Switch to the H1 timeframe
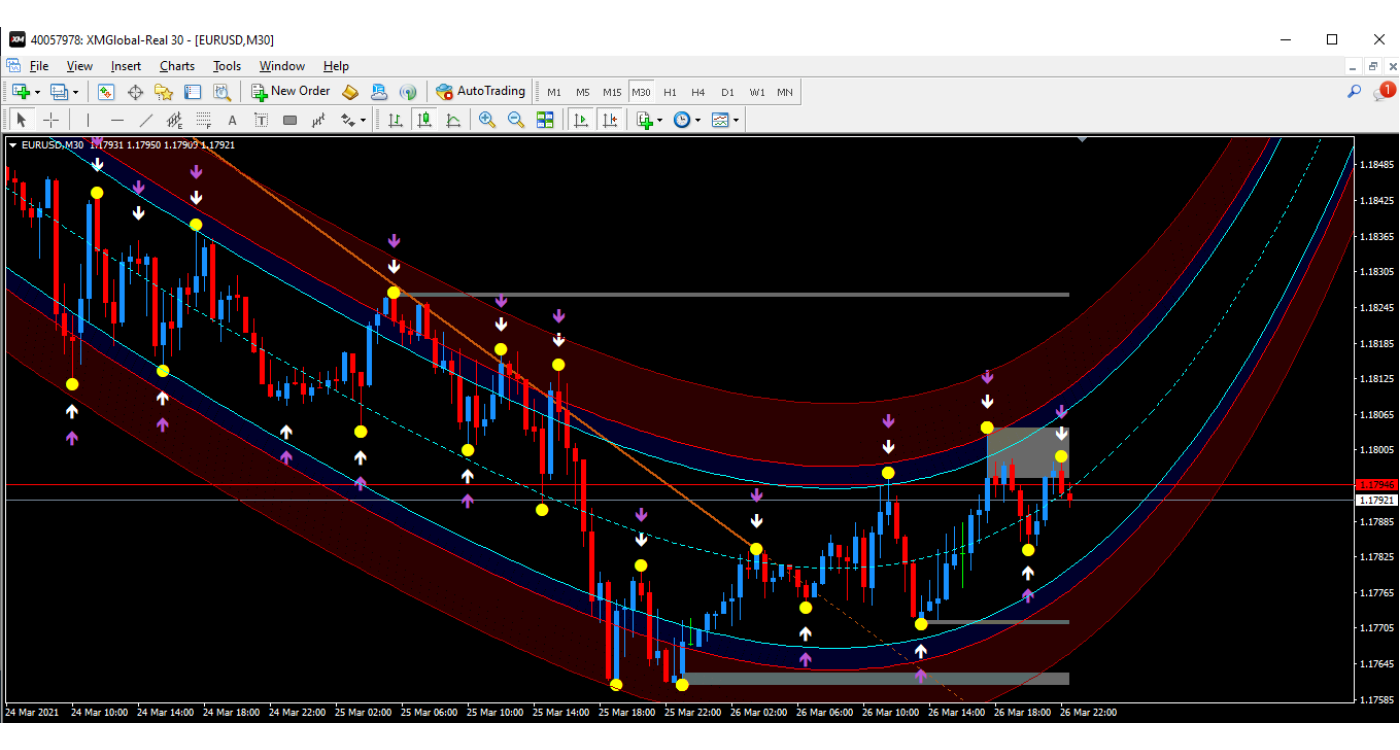Image resolution: width=1400 pixels, height=750 pixels. click(x=670, y=92)
